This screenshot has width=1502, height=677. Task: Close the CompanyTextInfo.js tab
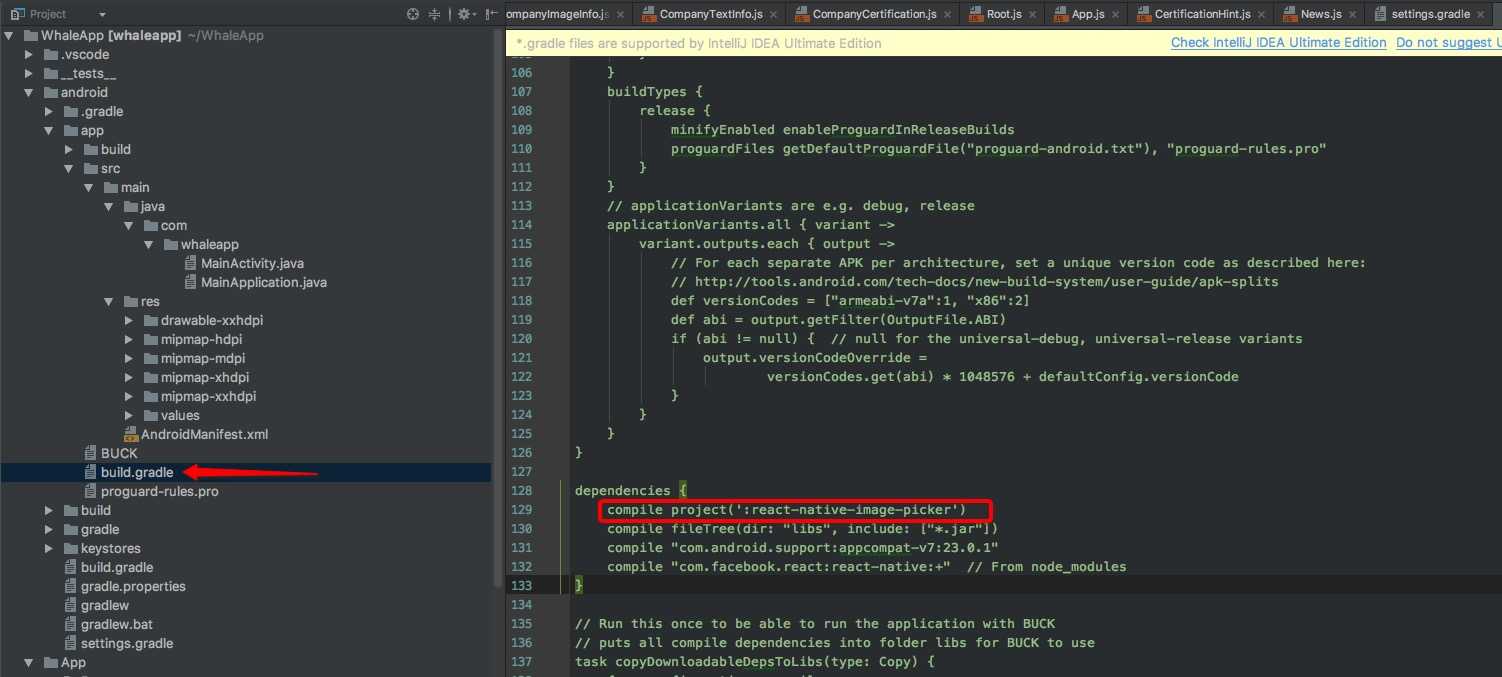click(x=775, y=14)
